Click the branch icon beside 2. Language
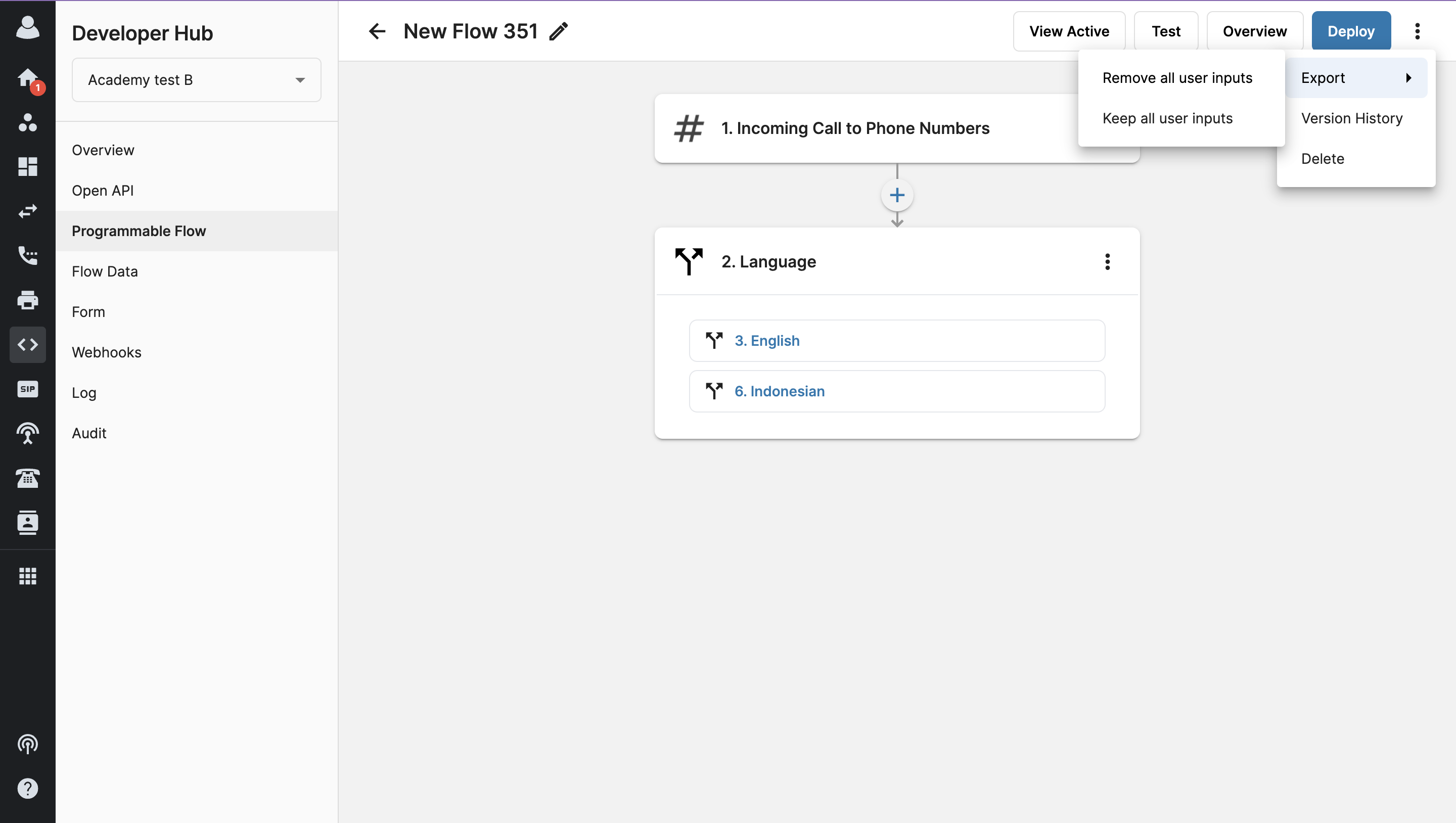 coord(688,262)
